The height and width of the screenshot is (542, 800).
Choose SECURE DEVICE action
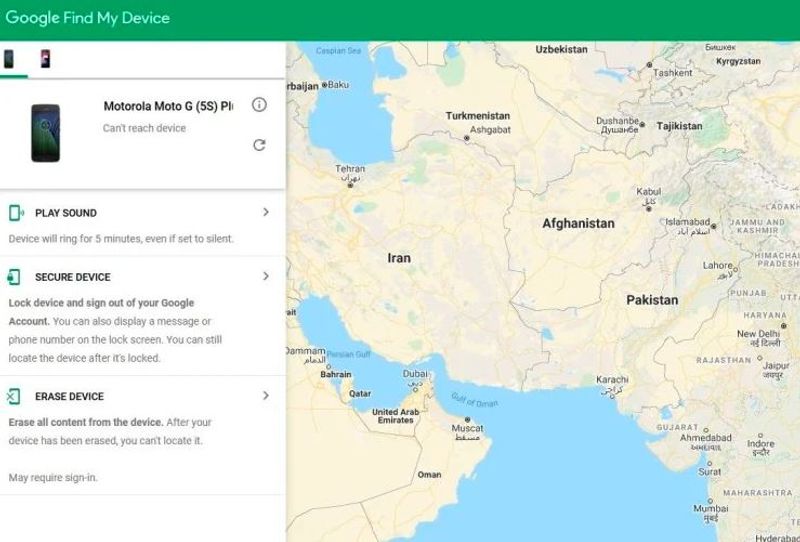(72, 277)
